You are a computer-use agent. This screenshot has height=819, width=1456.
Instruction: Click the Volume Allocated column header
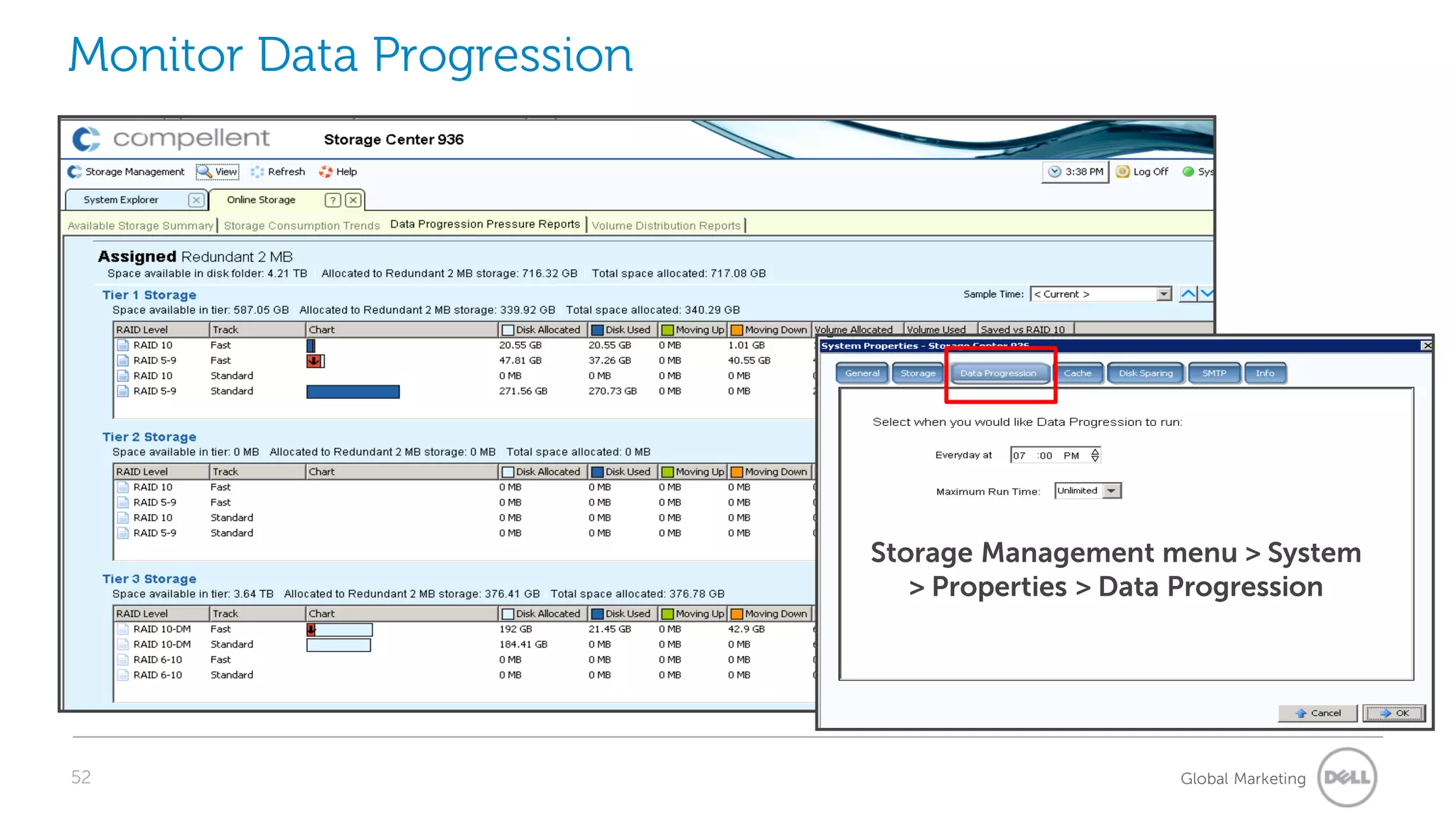point(858,330)
